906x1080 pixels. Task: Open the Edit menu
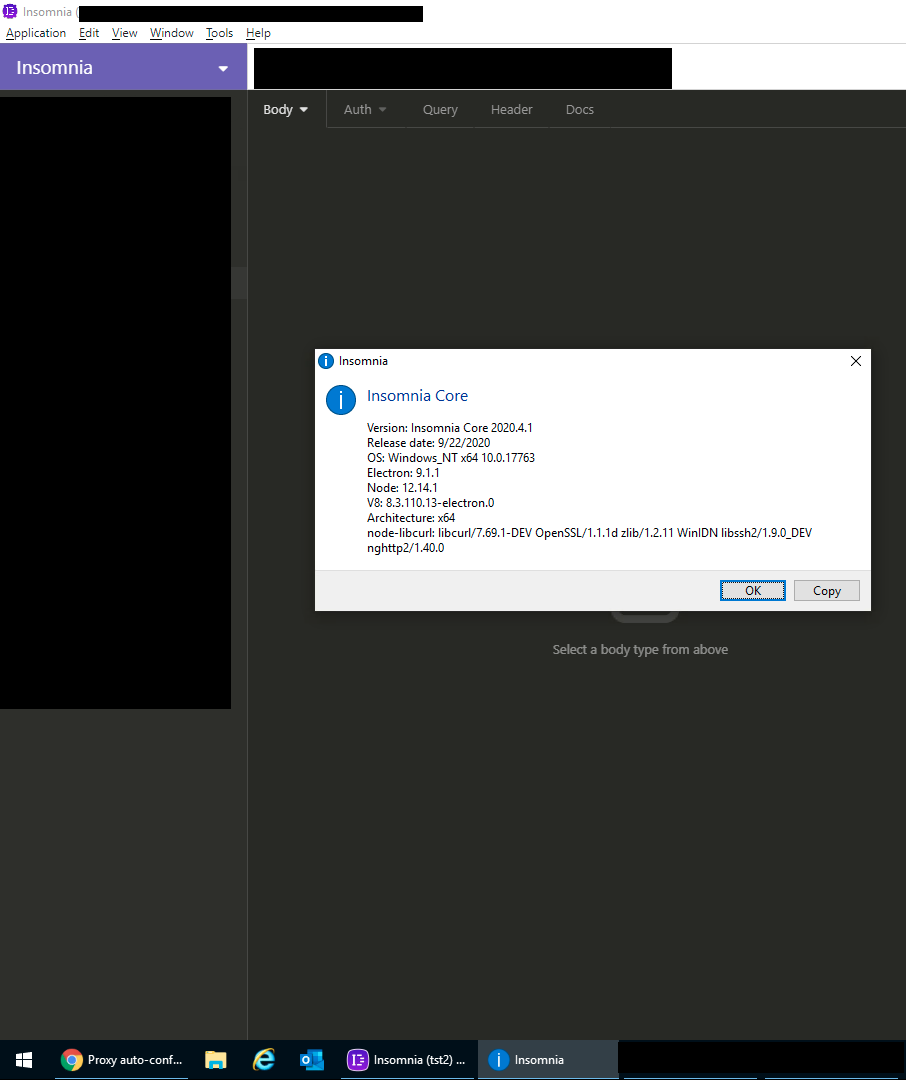click(89, 33)
